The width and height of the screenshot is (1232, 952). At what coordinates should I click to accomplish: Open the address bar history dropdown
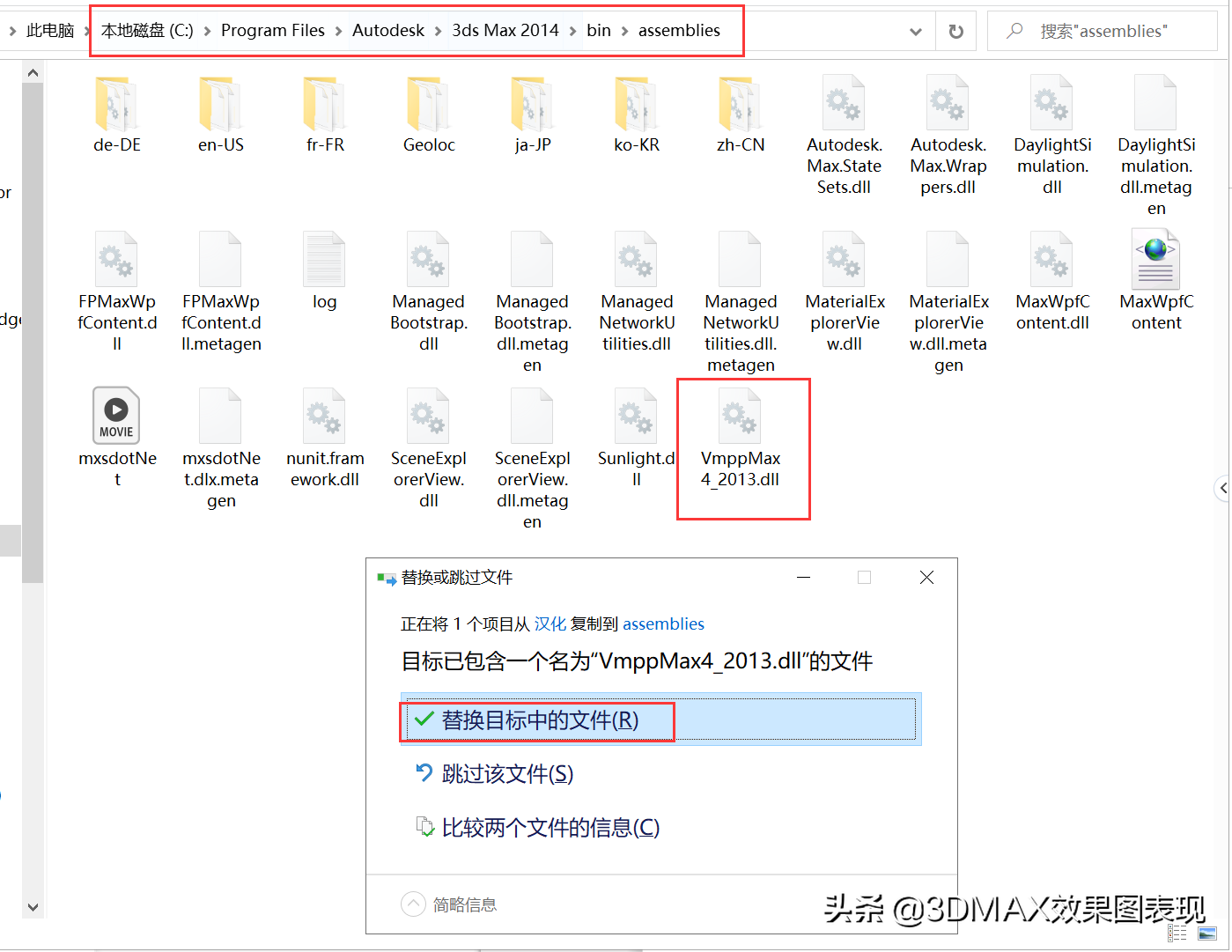click(916, 30)
